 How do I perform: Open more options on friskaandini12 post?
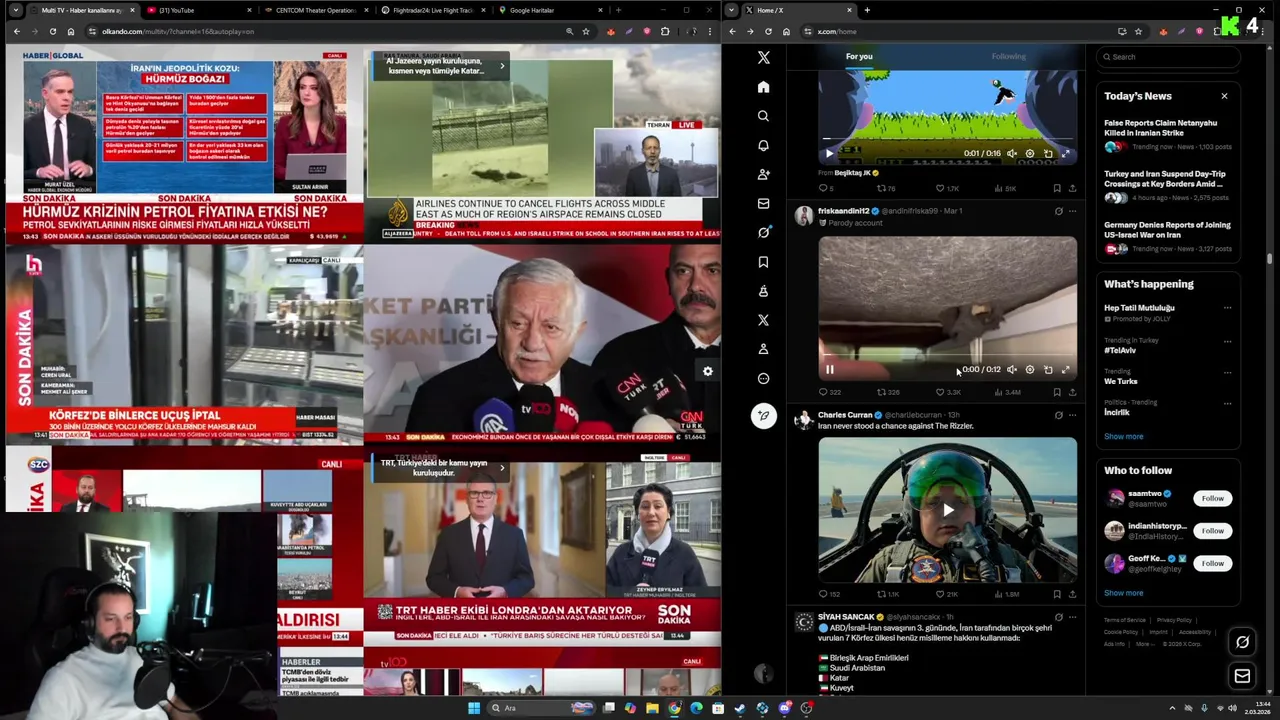pos(1072,211)
